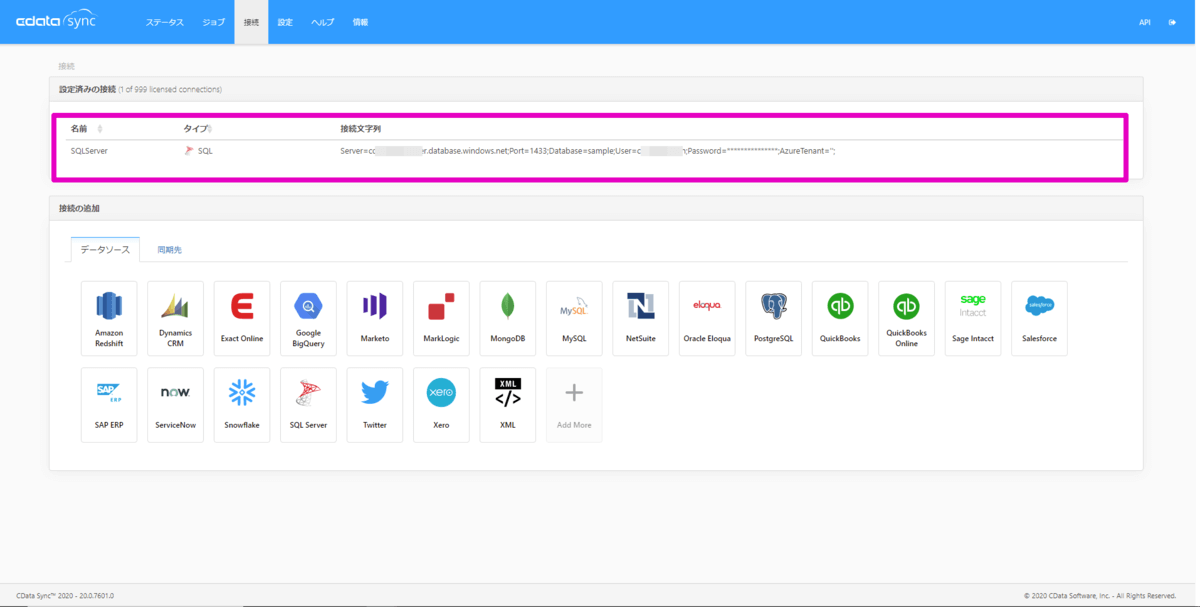Open the 設定 page

click(285, 22)
